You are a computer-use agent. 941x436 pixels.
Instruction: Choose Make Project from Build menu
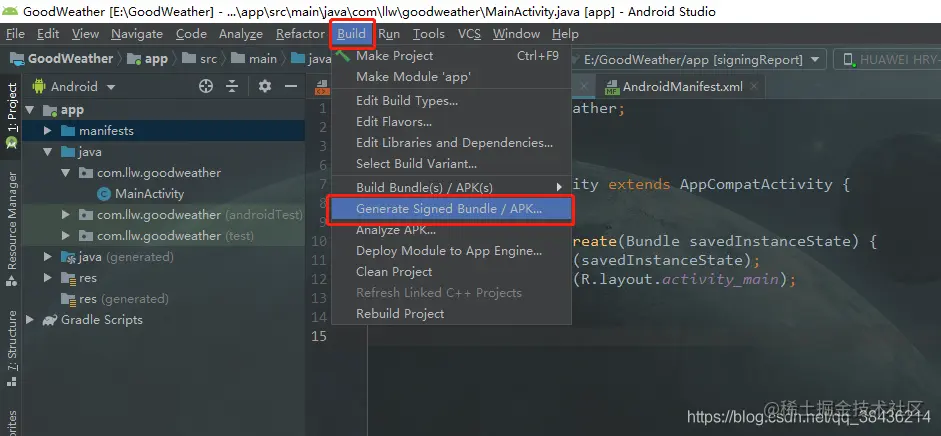pos(451,56)
